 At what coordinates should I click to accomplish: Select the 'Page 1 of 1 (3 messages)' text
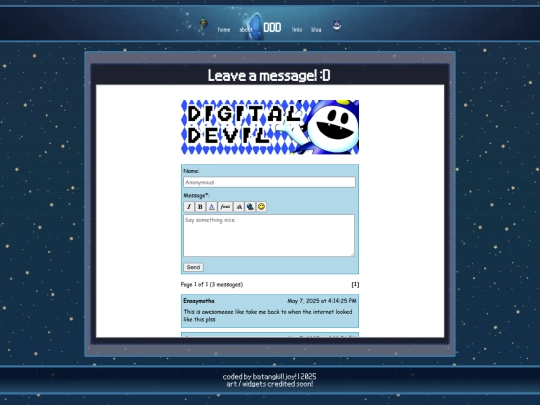click(x=212, y=284)
